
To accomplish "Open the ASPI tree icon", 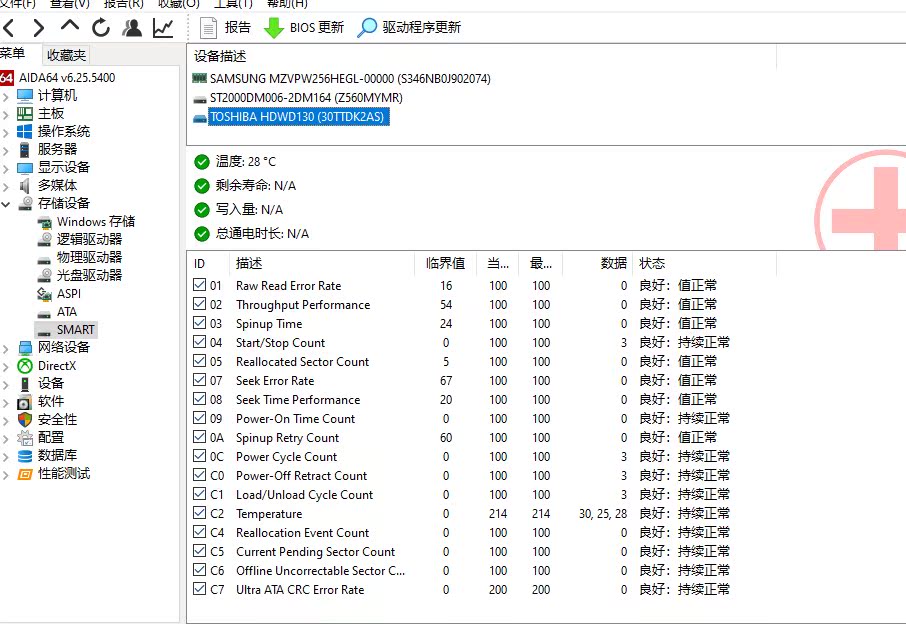I will pyautogui.click(x=44, y=294).
